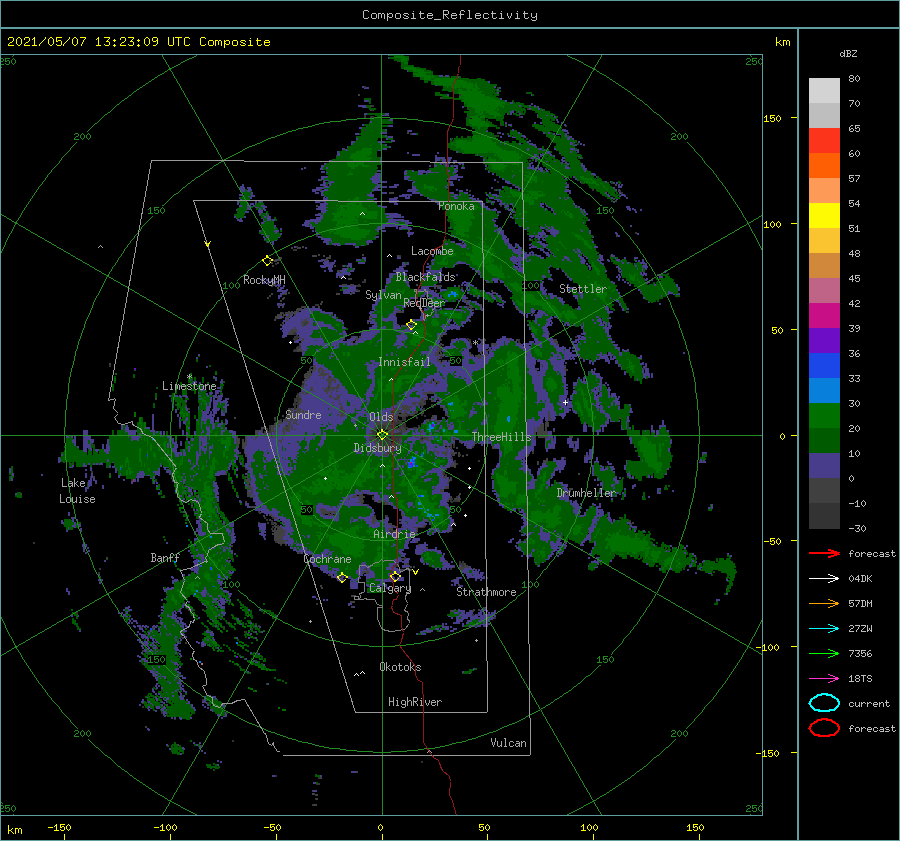Click the HighRiver city label
Viewport: 900px width, 841px height.
(x=414, y=702)
